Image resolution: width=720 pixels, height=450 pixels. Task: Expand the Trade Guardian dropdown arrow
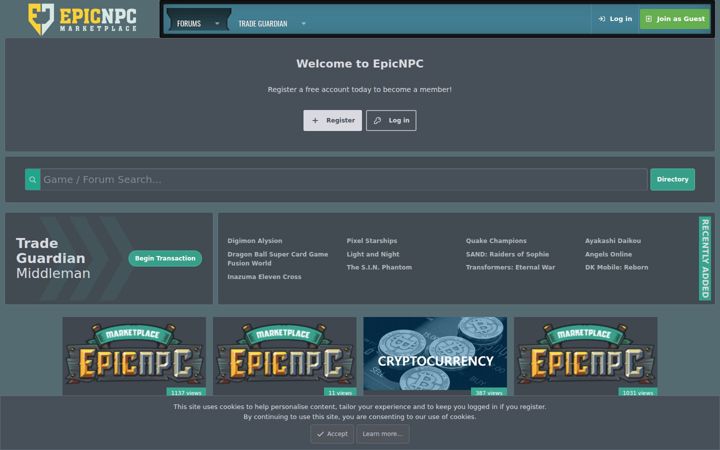click(x=304, y=23)
